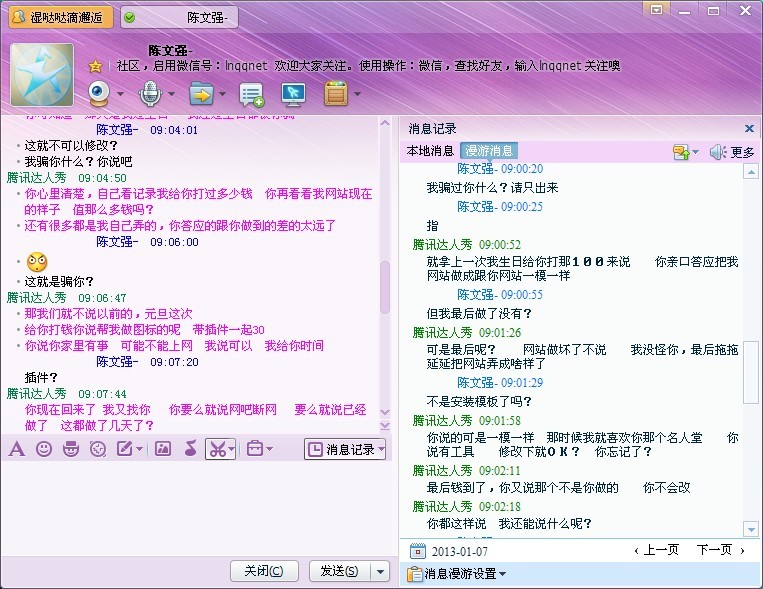Select the 漫游消息 tab

pyautogui.click(x=489, y=151)
